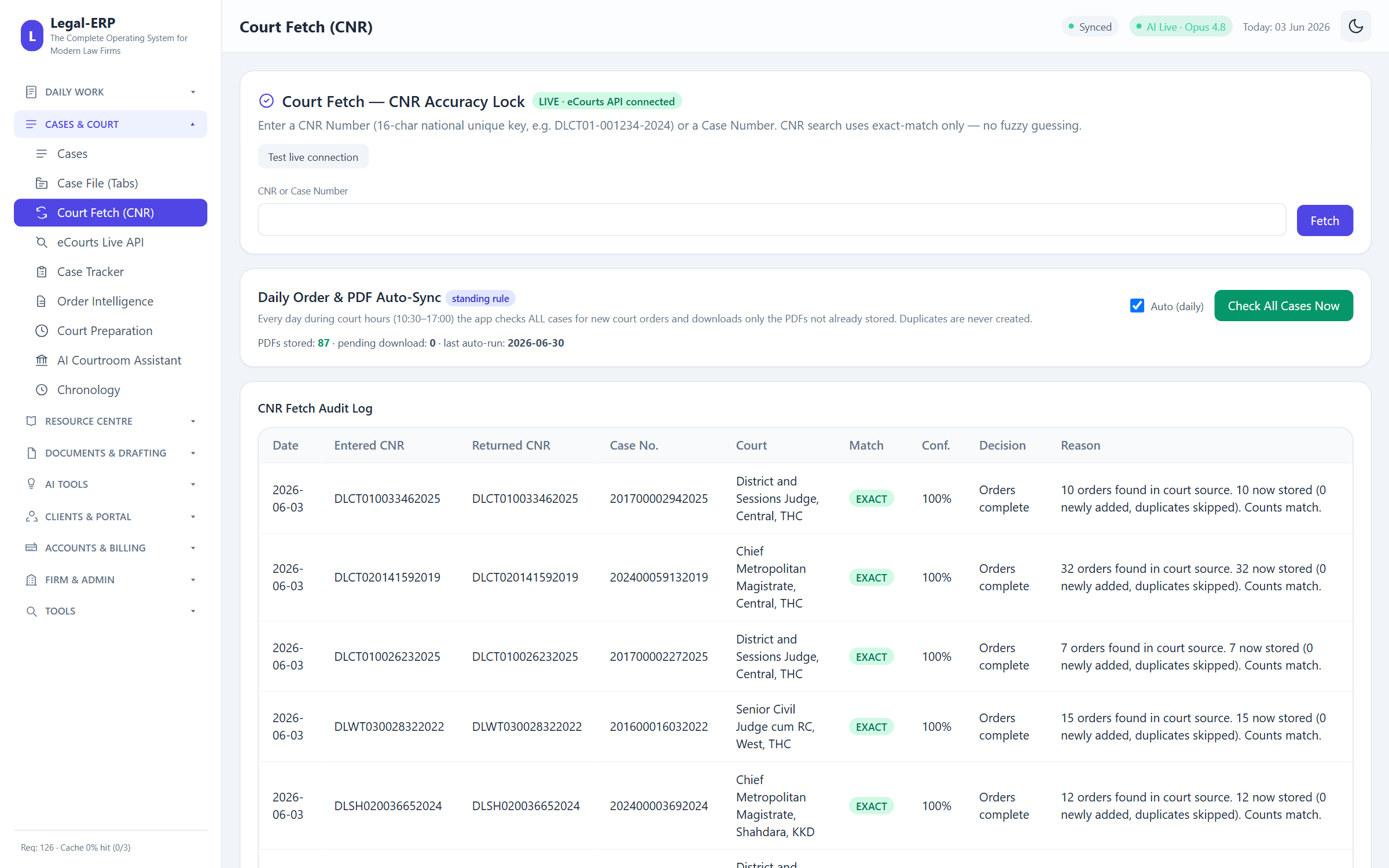Focus the CNR or Case Number field
The image size is (1389, 868).
(771, 220)
